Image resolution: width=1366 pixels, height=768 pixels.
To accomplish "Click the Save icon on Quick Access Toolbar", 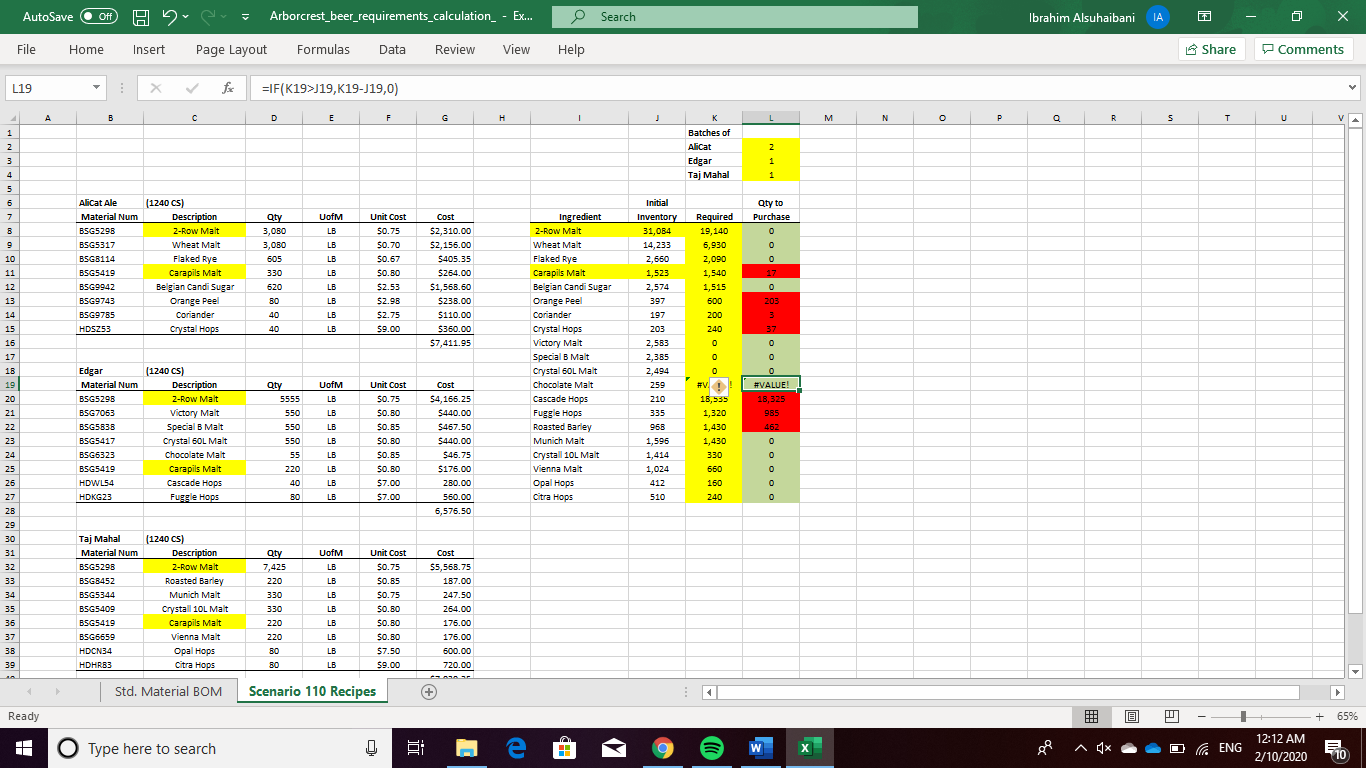I will (139, 16).
